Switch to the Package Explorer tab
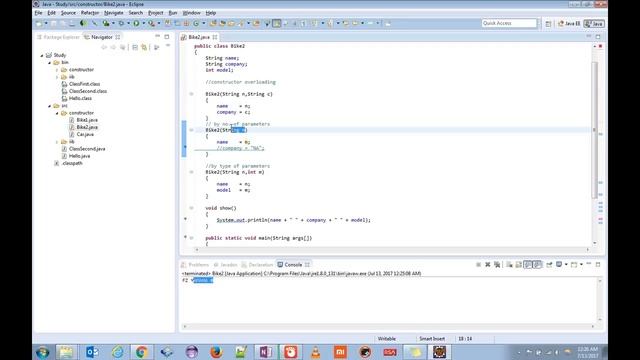This screenshot has width=640, height=360. click(x=58, y=37)
